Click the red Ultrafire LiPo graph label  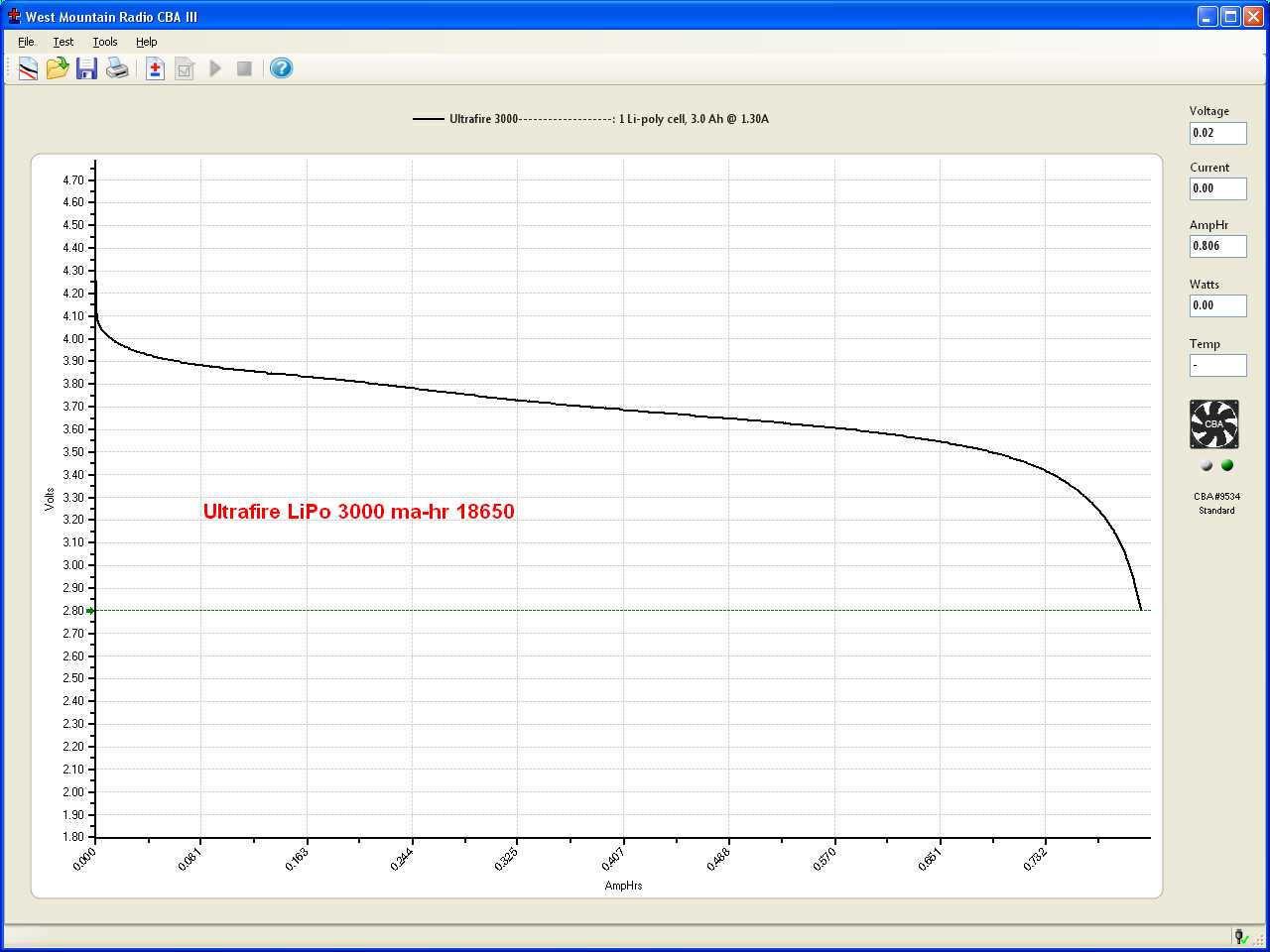click(x=358, y=512)
